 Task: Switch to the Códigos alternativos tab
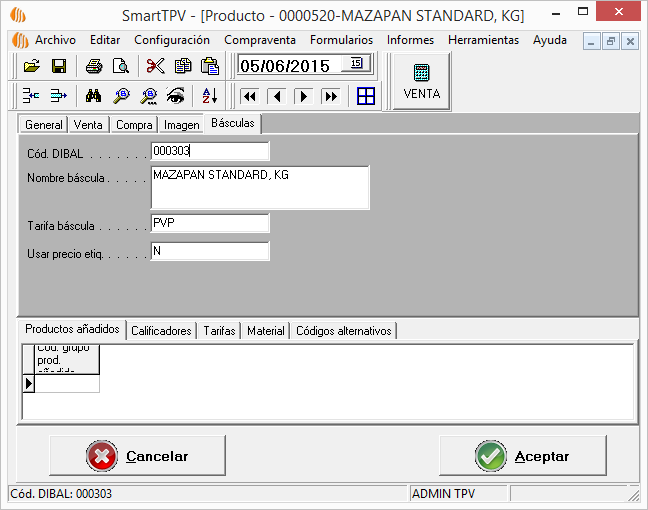coord(343,331)
